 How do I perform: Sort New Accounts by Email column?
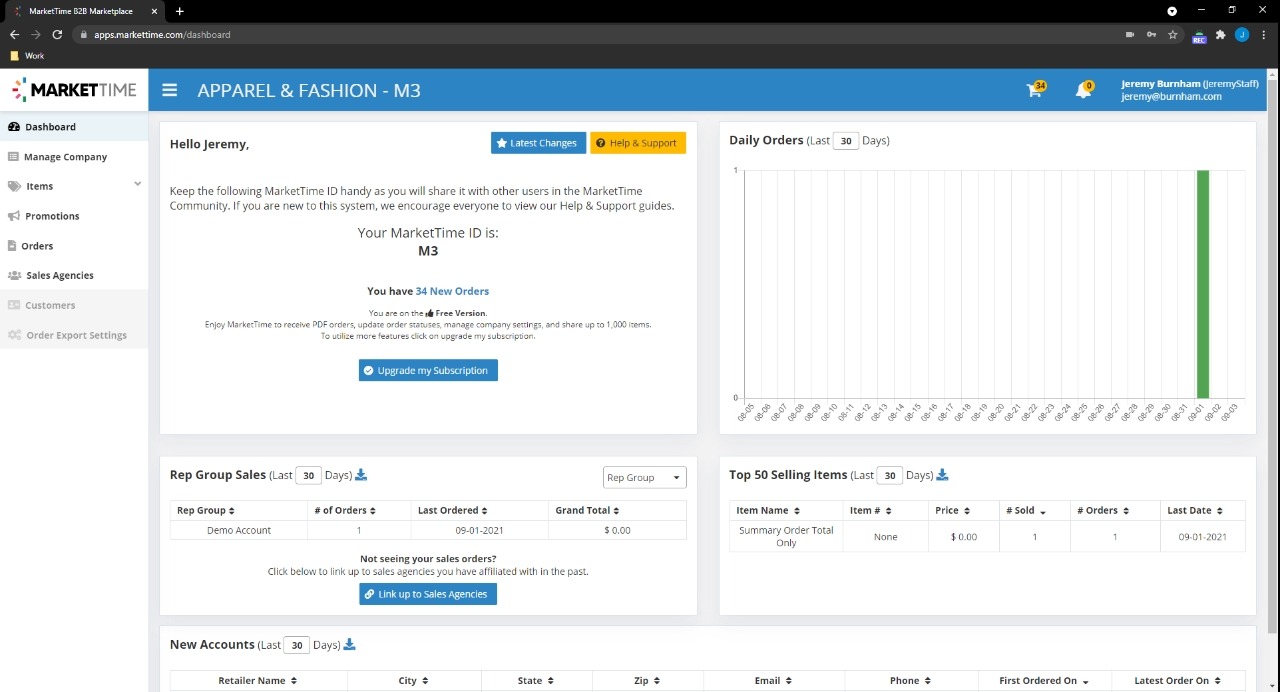pos(774,681)
